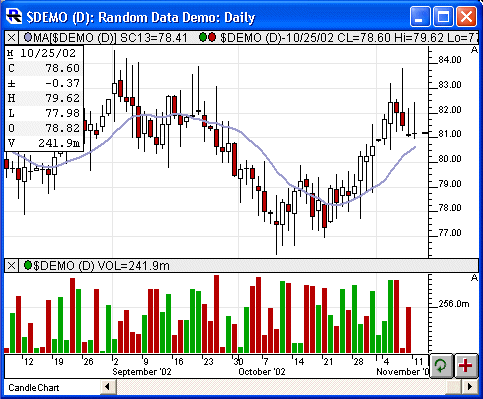Click the low value 77.98
483x399 pixels.
click(63, 113)
